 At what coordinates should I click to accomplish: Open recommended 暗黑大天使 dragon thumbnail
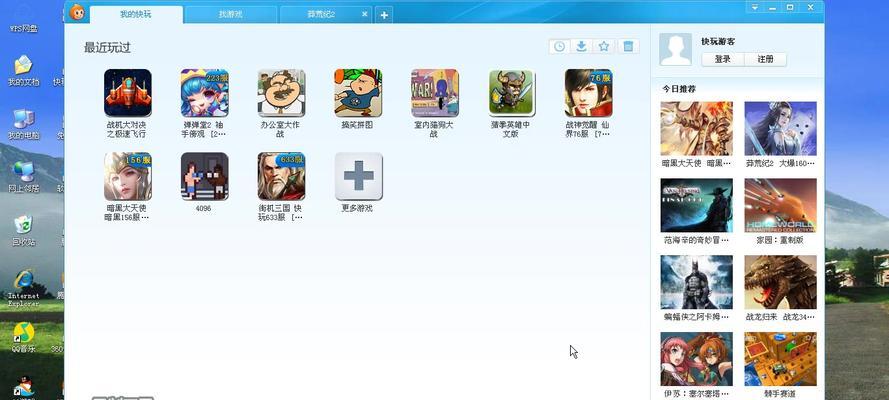tap(696, 129)
